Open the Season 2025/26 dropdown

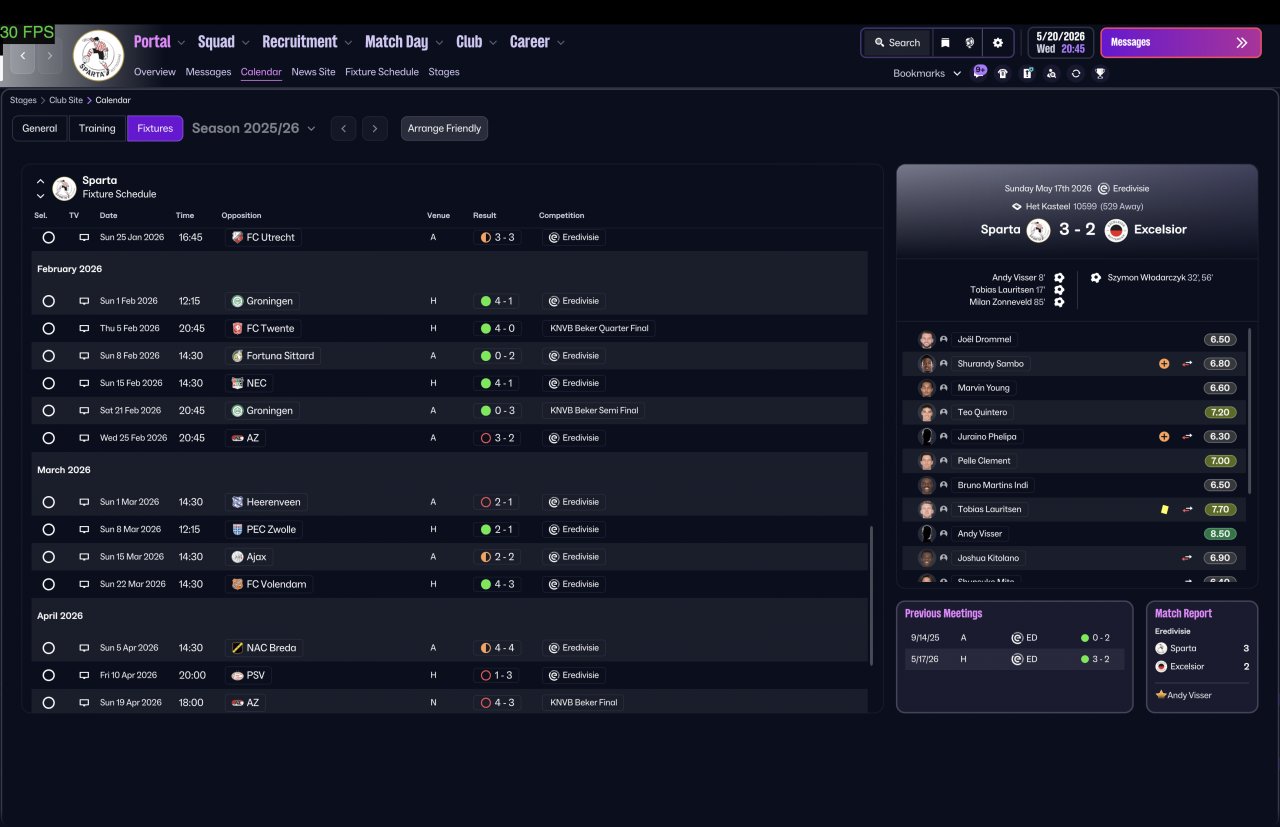pos(254,129)
